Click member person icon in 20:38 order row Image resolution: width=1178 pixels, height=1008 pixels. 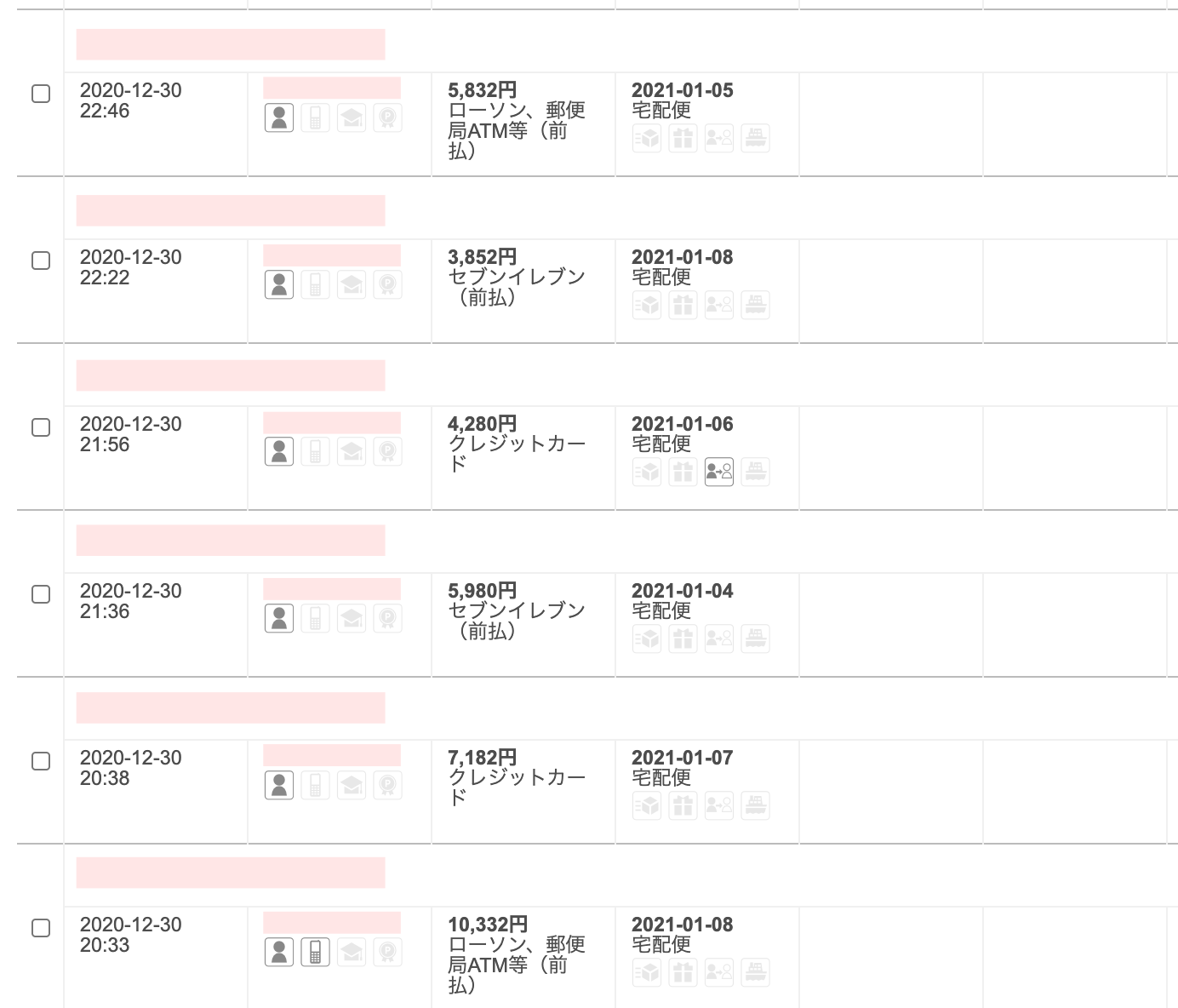[x=279, y=785]
